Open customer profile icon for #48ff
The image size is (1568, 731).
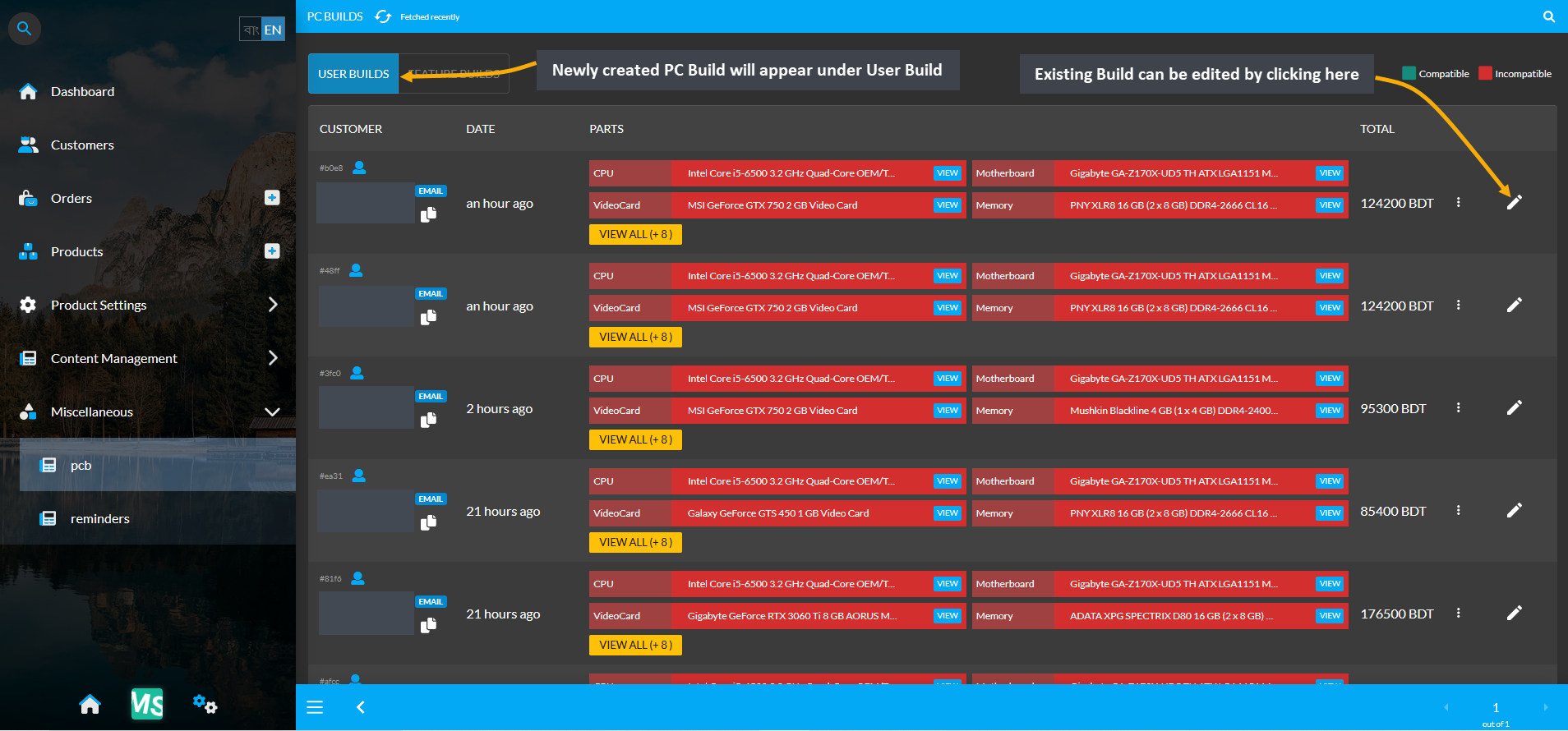(356, 270)
